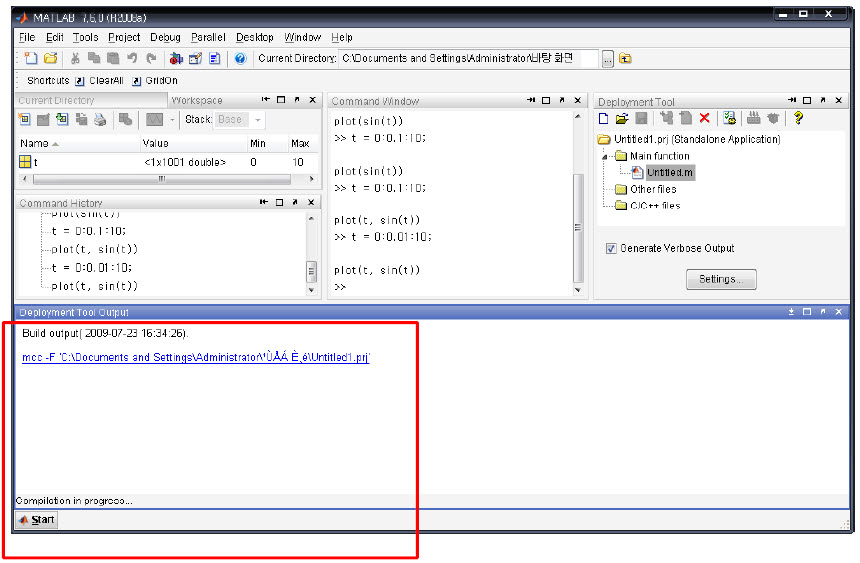This screenshot has width=860, height=563.
Task: Select 't = 0:0.01:10;' in Command History
Action: point(92,268)
